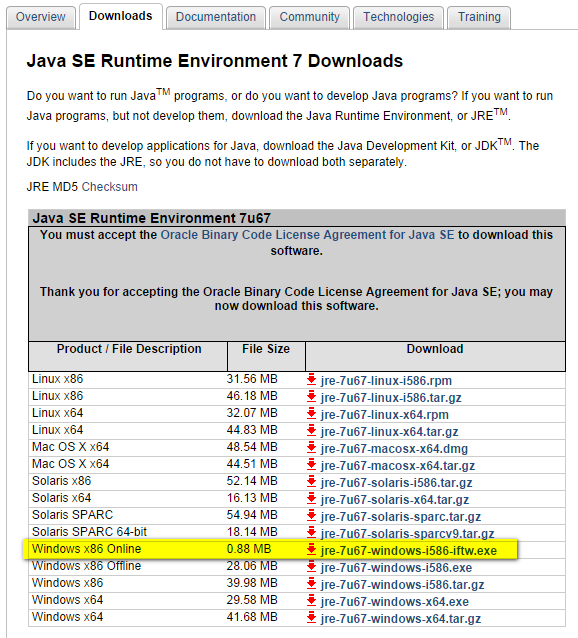578x638 pixels.
Task: Download jre-7u67-solaris-sparcv9.tar.gz file link
Action: tap(407, 533)
